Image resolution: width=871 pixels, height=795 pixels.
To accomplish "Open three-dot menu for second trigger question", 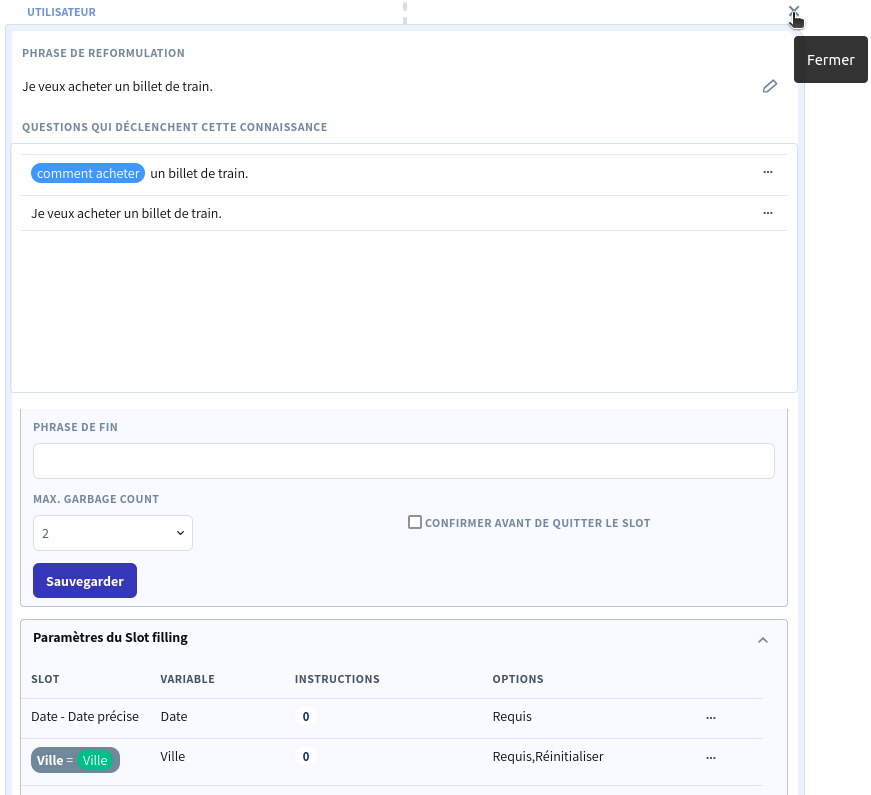I will 768,213.
